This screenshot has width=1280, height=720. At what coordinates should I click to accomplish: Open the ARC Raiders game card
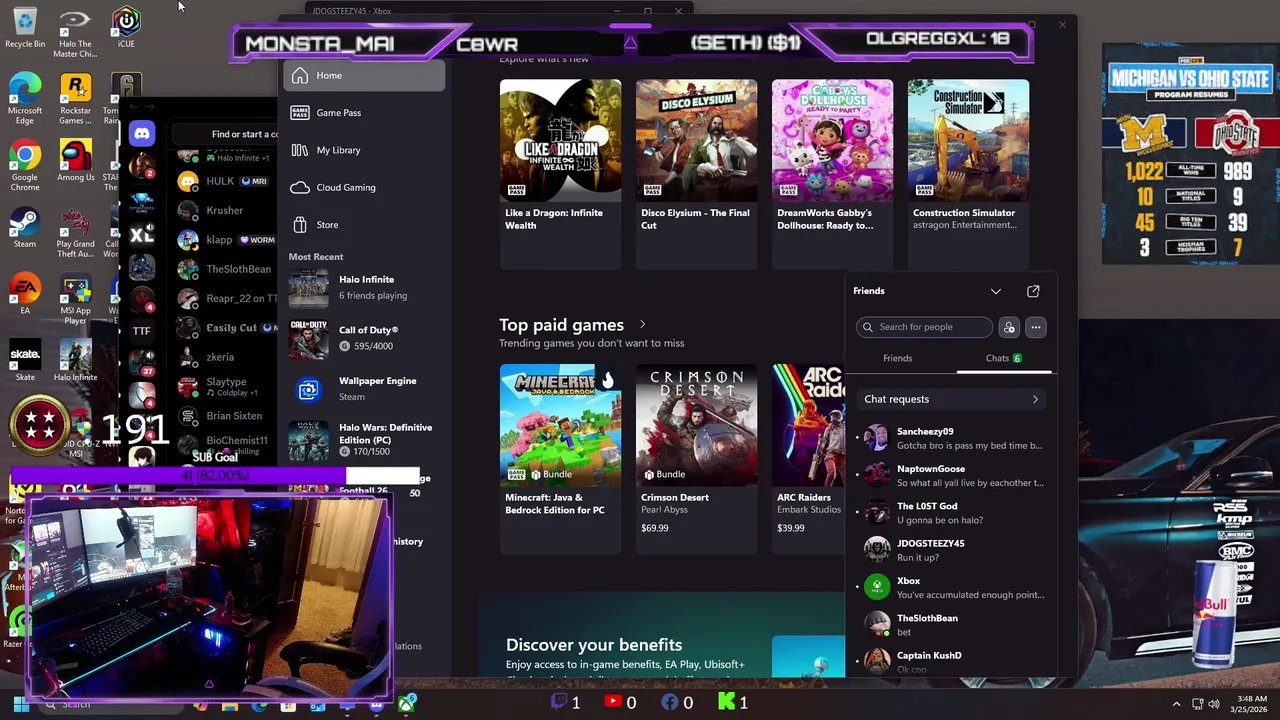808,458
